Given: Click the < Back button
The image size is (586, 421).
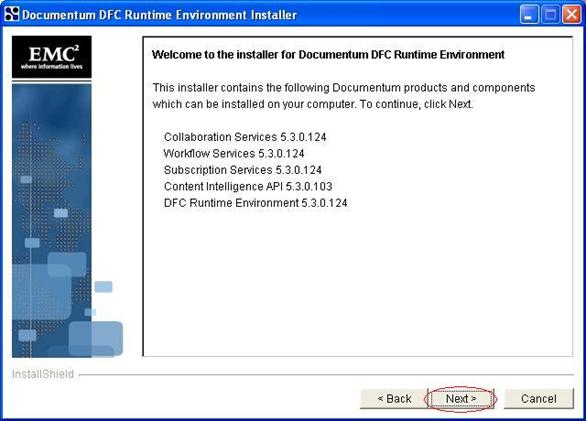Looking at the screenshot, I should point(394,399).
